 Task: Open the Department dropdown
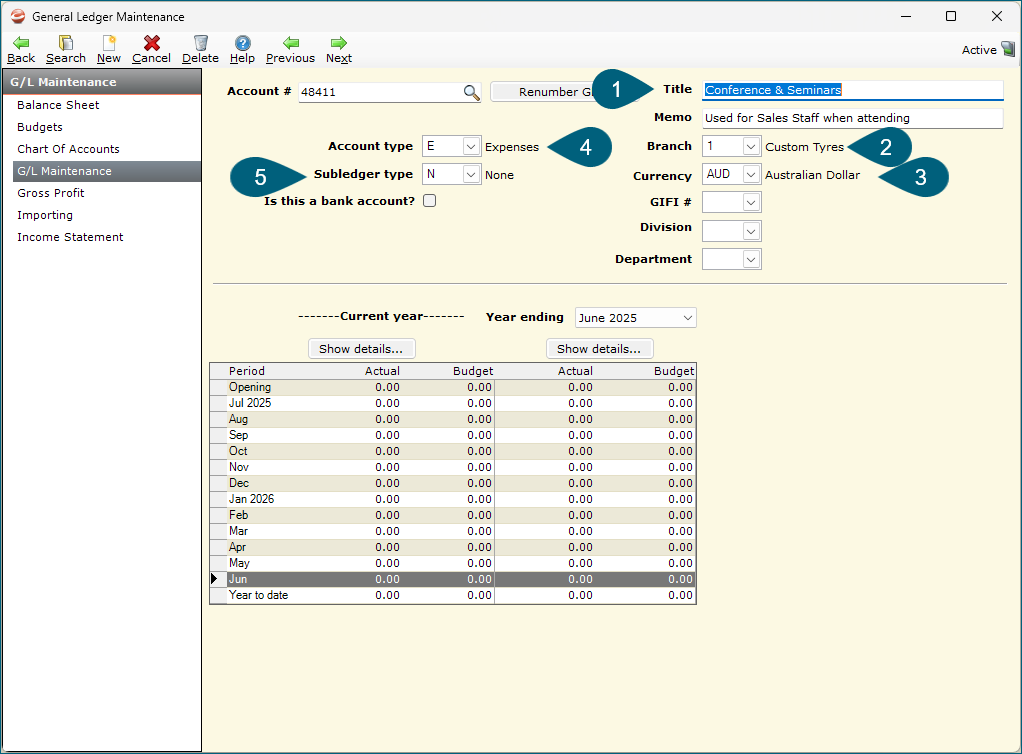coord(751,259)
